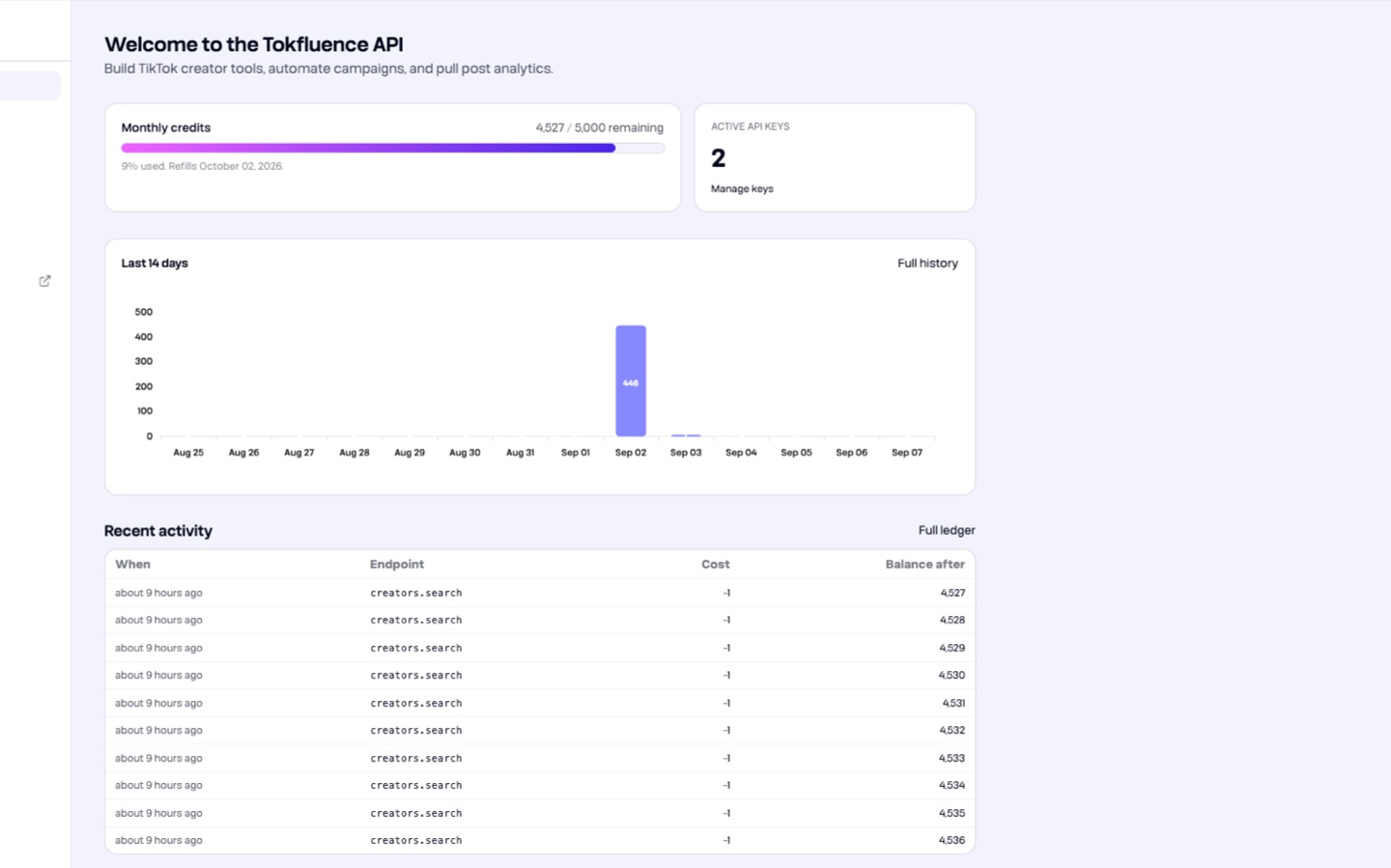Open the Full ledger link
The height and width of the screenshot is (868, 1391).
pos(947,530)
